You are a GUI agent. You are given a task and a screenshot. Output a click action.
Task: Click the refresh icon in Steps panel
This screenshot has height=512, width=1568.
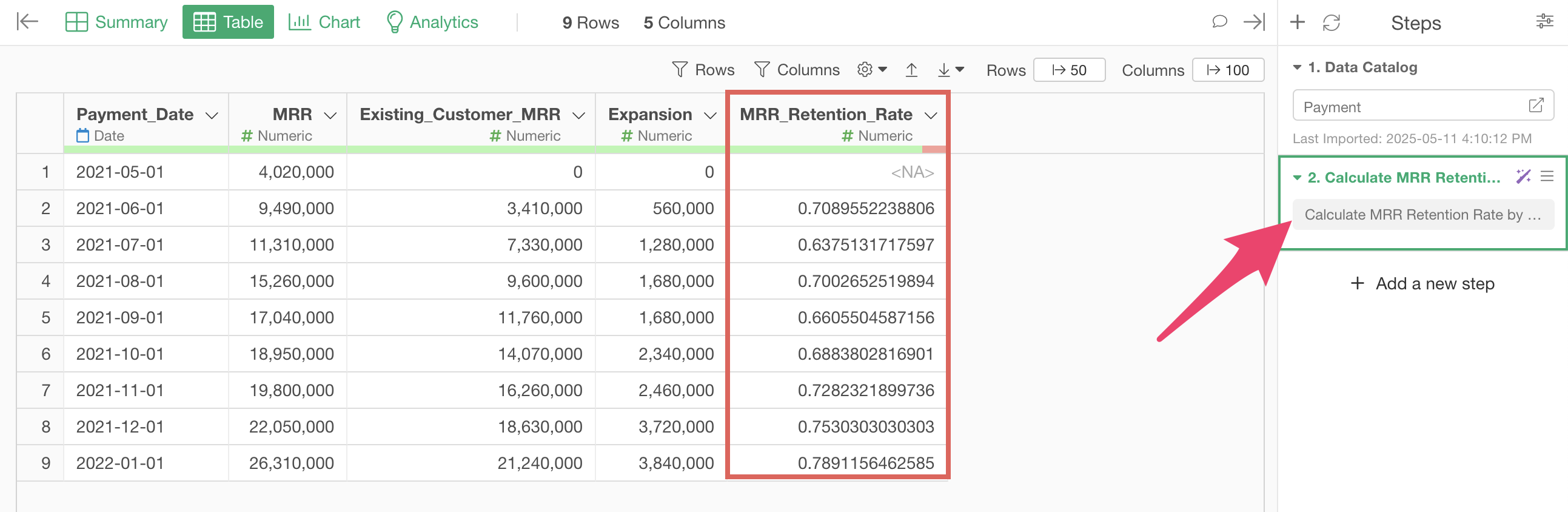(1331, 22)
